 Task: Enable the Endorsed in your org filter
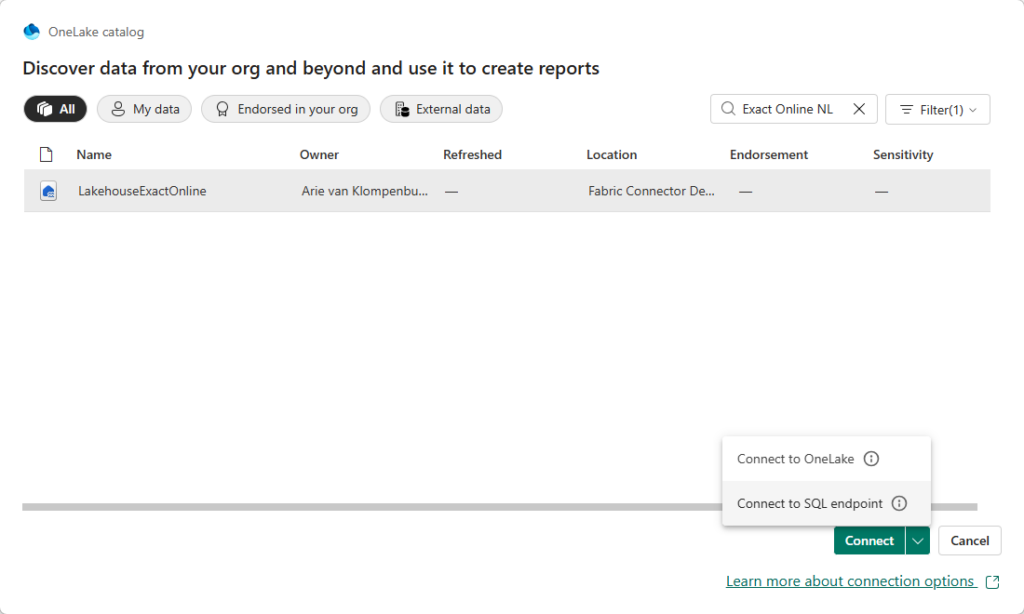tap(285, 108)
